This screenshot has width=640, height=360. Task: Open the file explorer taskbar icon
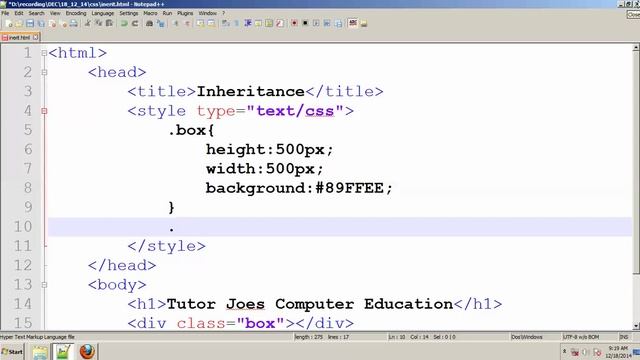[x=40, y=352]
